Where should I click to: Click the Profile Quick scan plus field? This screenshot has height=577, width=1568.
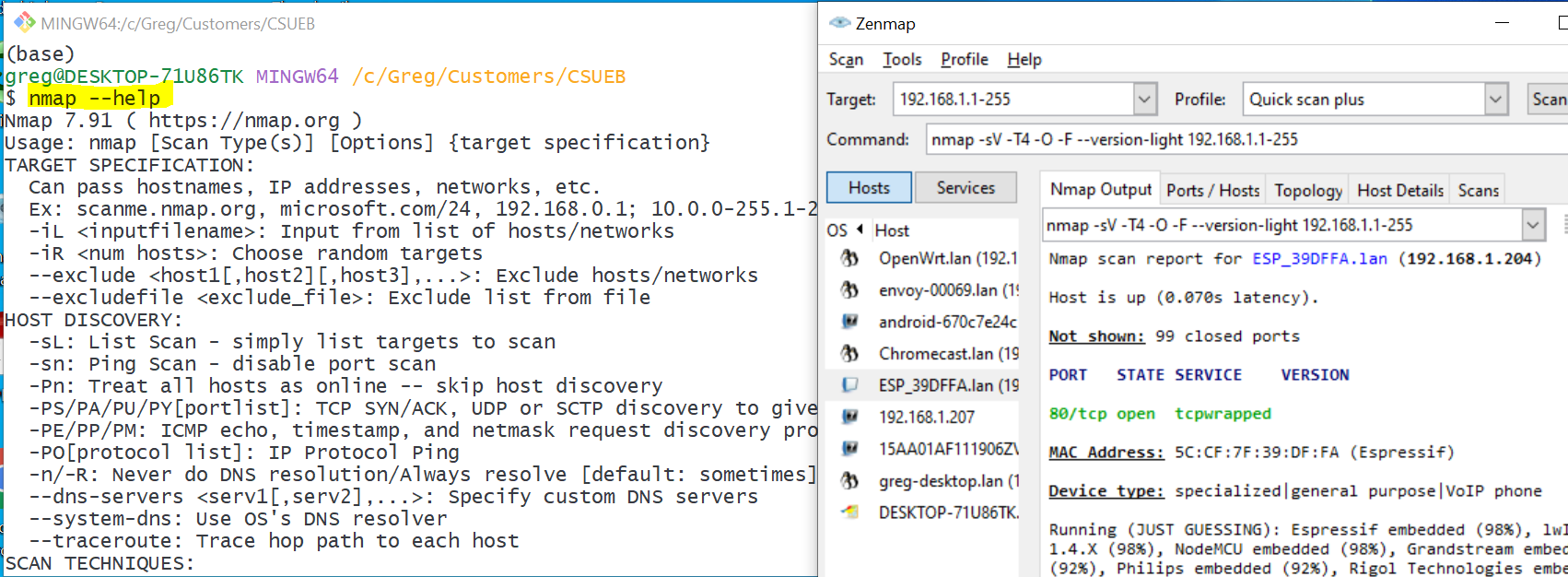point(1363,99)
